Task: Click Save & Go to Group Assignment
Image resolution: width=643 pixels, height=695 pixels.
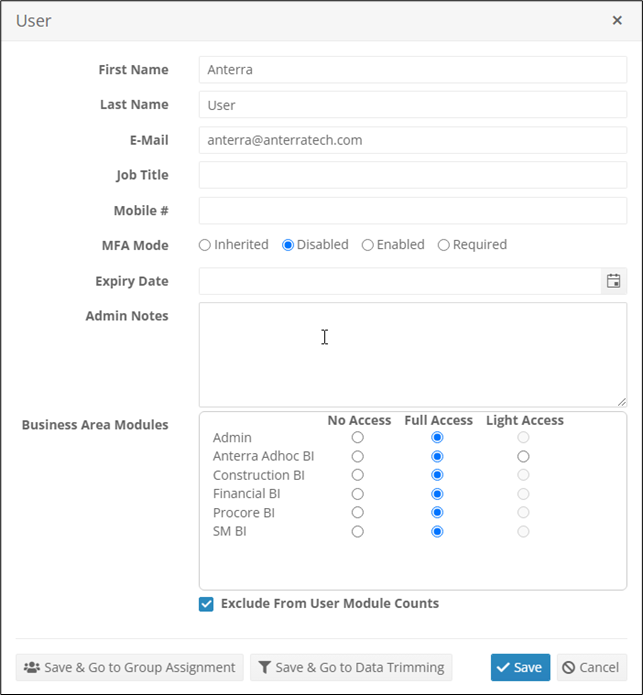Action: (x=129, y=667)
